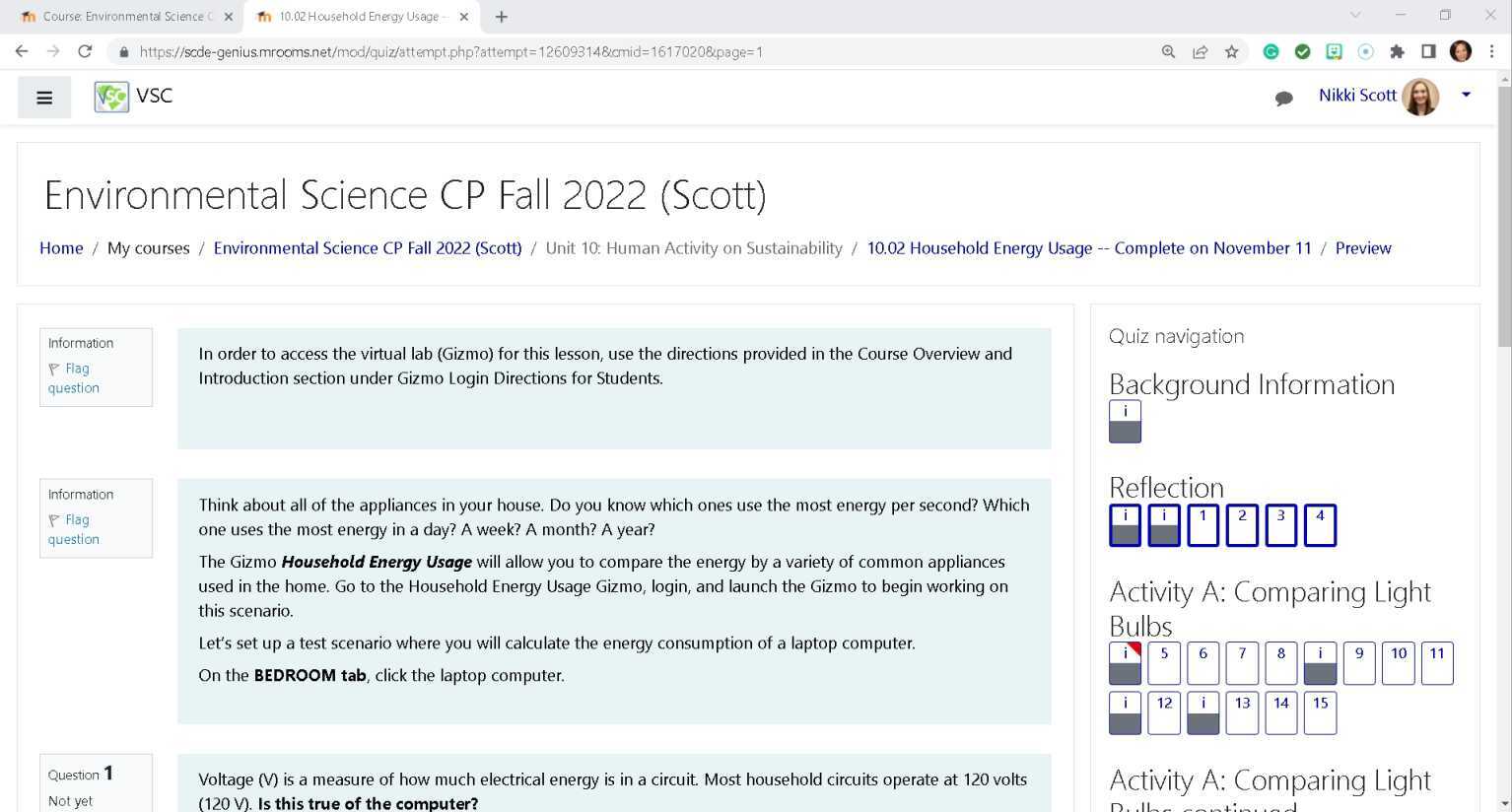
Task: Flag question under the first Information block
Action: [73, 377]
